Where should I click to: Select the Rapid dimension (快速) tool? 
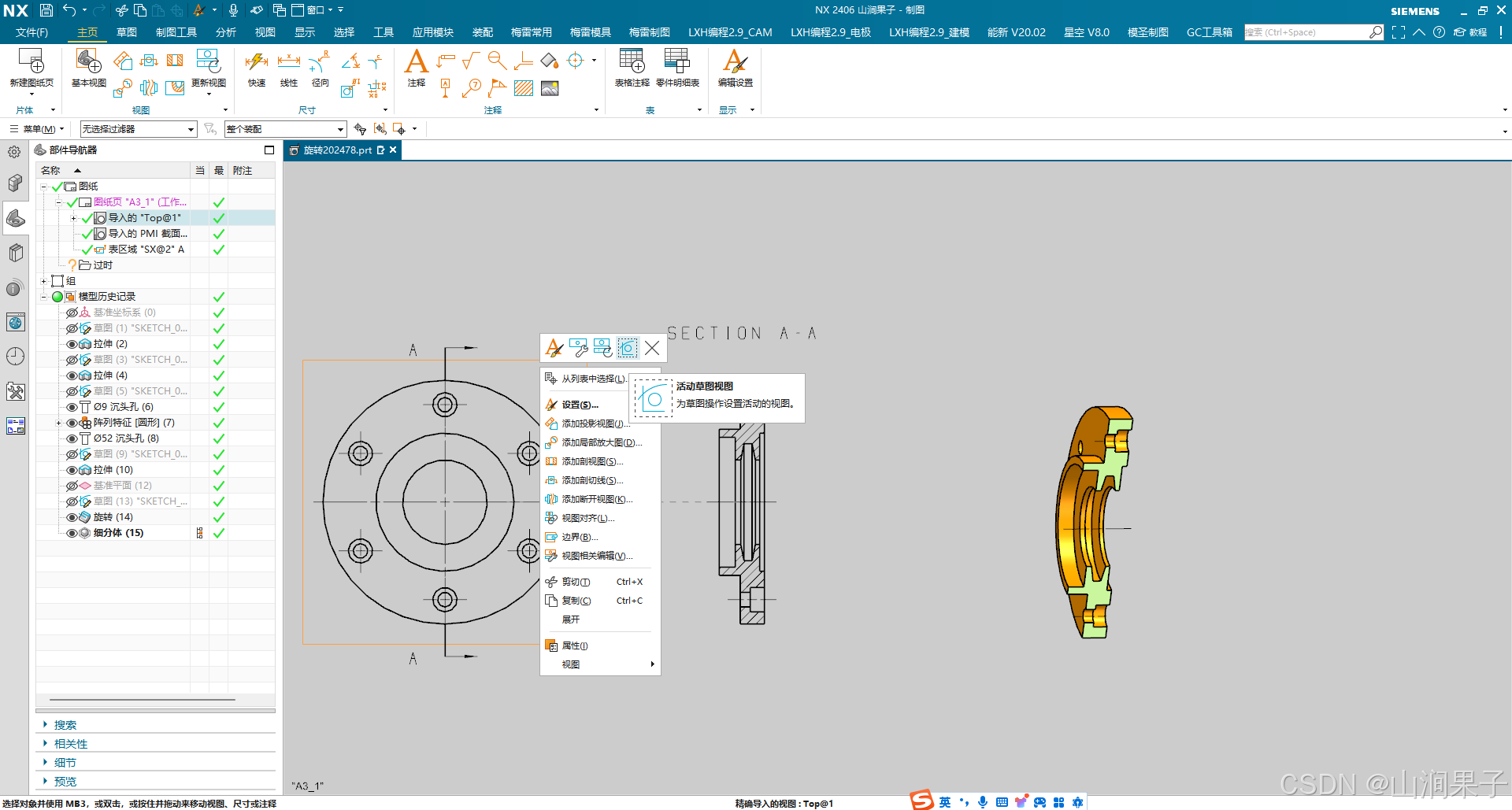click(x=257, y=61)
